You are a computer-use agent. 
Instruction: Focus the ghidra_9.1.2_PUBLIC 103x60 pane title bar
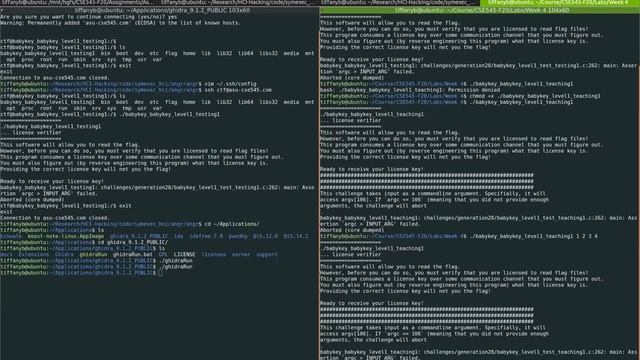(x=160, y=10)
